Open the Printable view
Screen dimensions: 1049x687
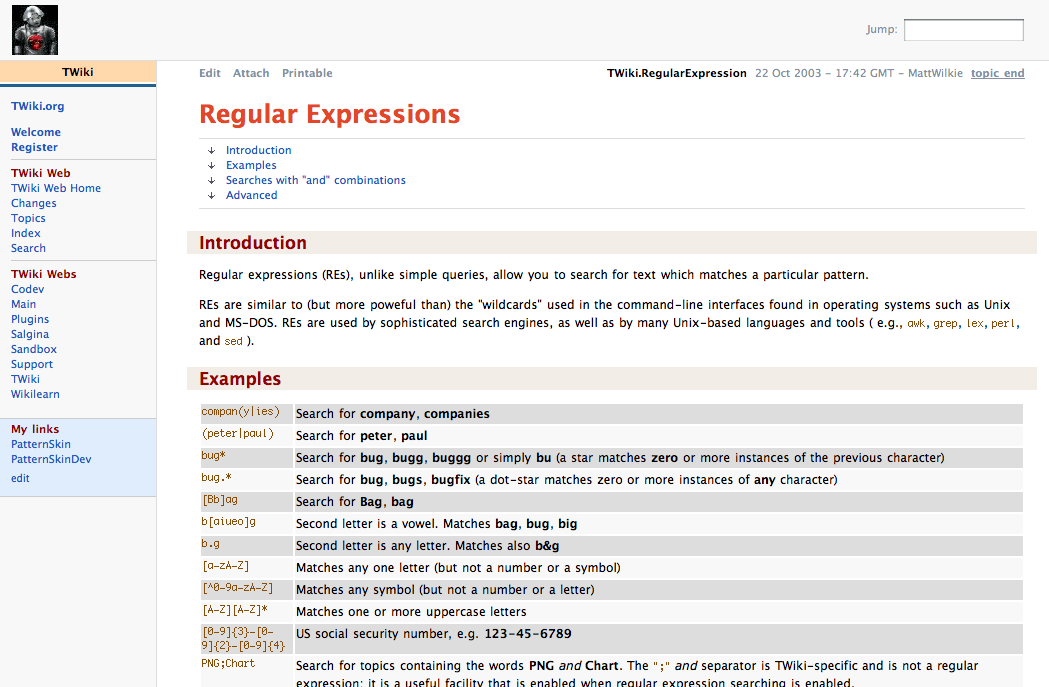pyautogui.click(x=307, y=73)
